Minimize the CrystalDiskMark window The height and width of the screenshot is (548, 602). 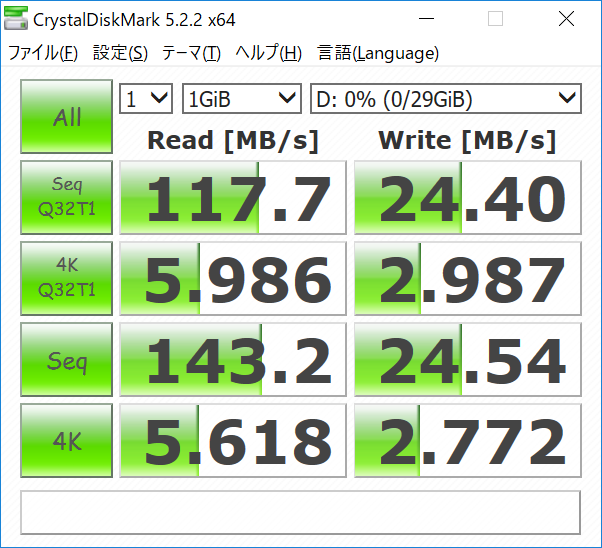pos(426,18)
